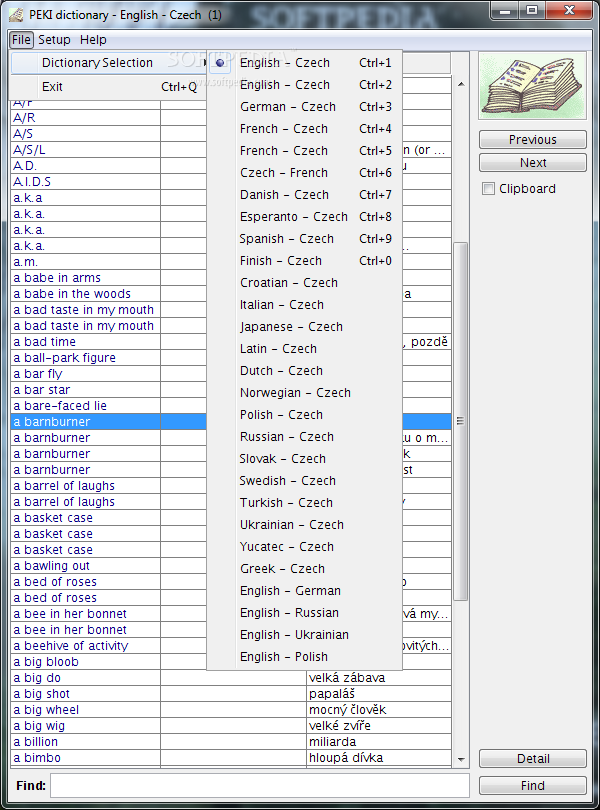Viewport: 600px width, 810px height.
Task: Open the Setup menu
Action: (54, 40)
